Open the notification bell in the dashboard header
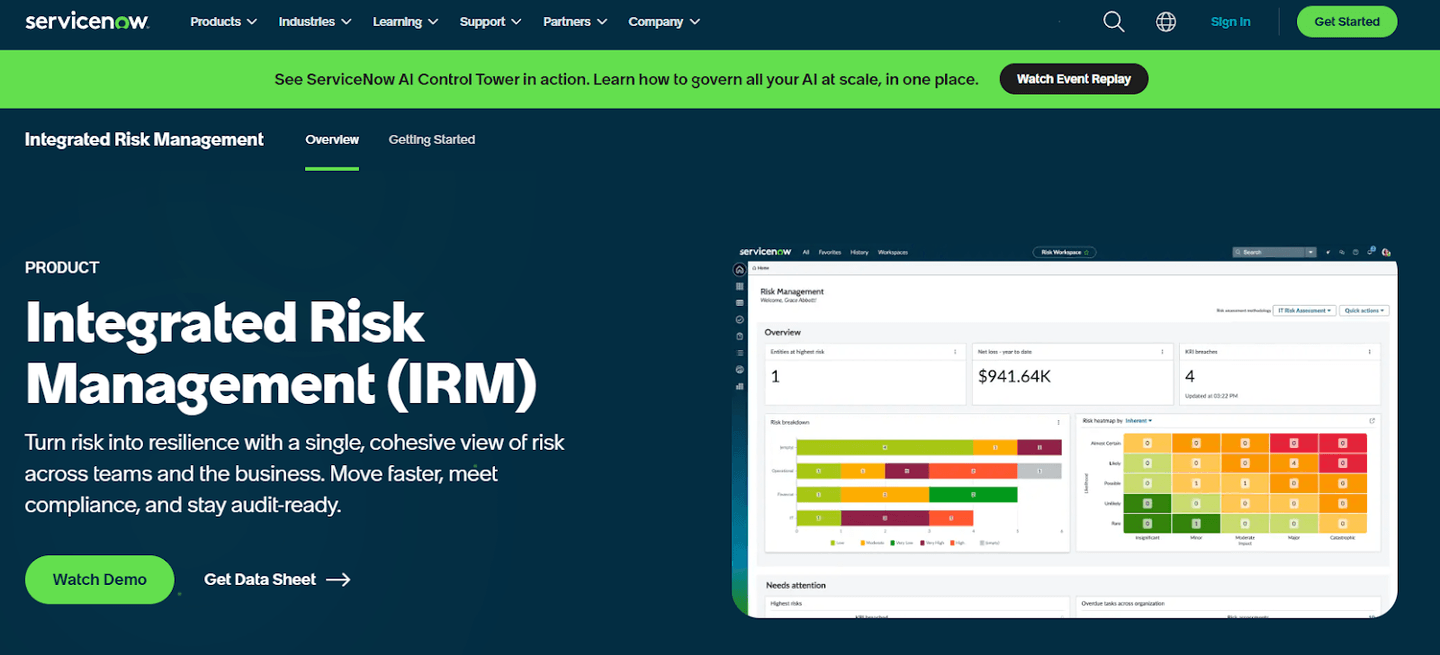The height and width of the screenshot is (655, 1440). click(1372, 251)
